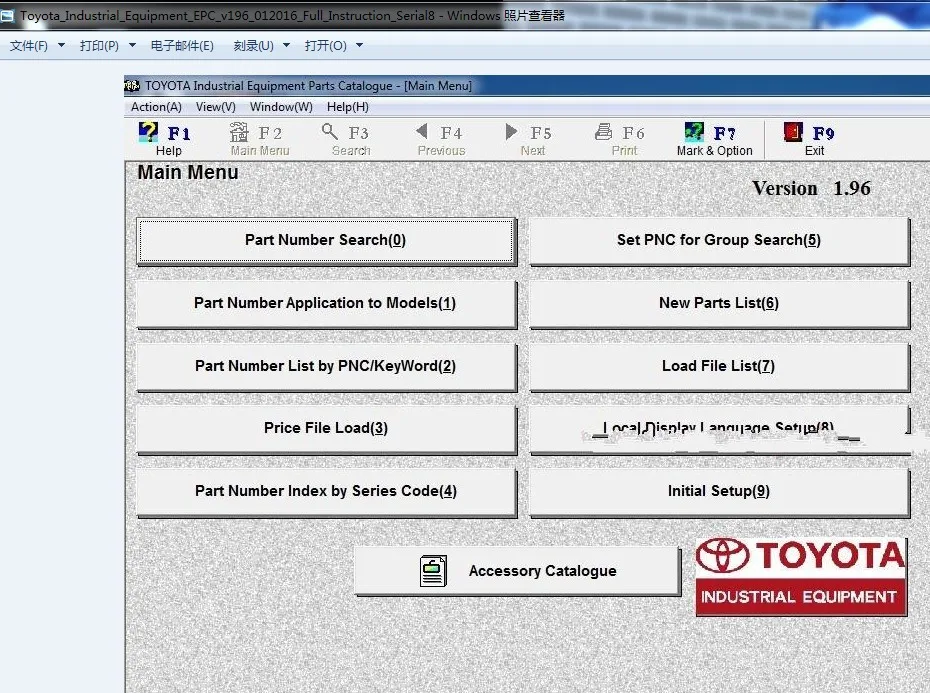Viewport: 930px width, 693px height.
Task: Click Part Number Search(0) button
Action: (326, 241)
